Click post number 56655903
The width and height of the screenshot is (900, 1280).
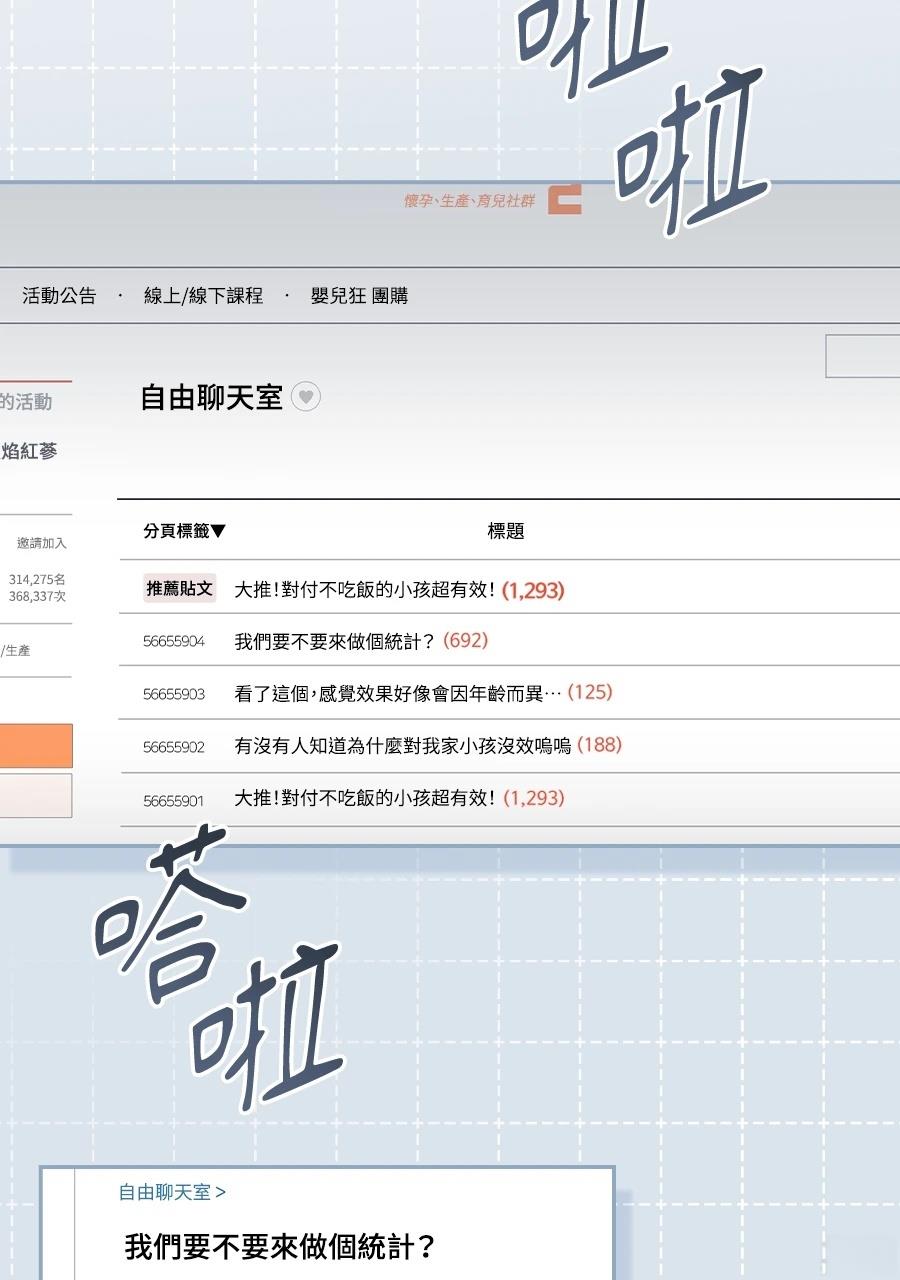point(174,694)
